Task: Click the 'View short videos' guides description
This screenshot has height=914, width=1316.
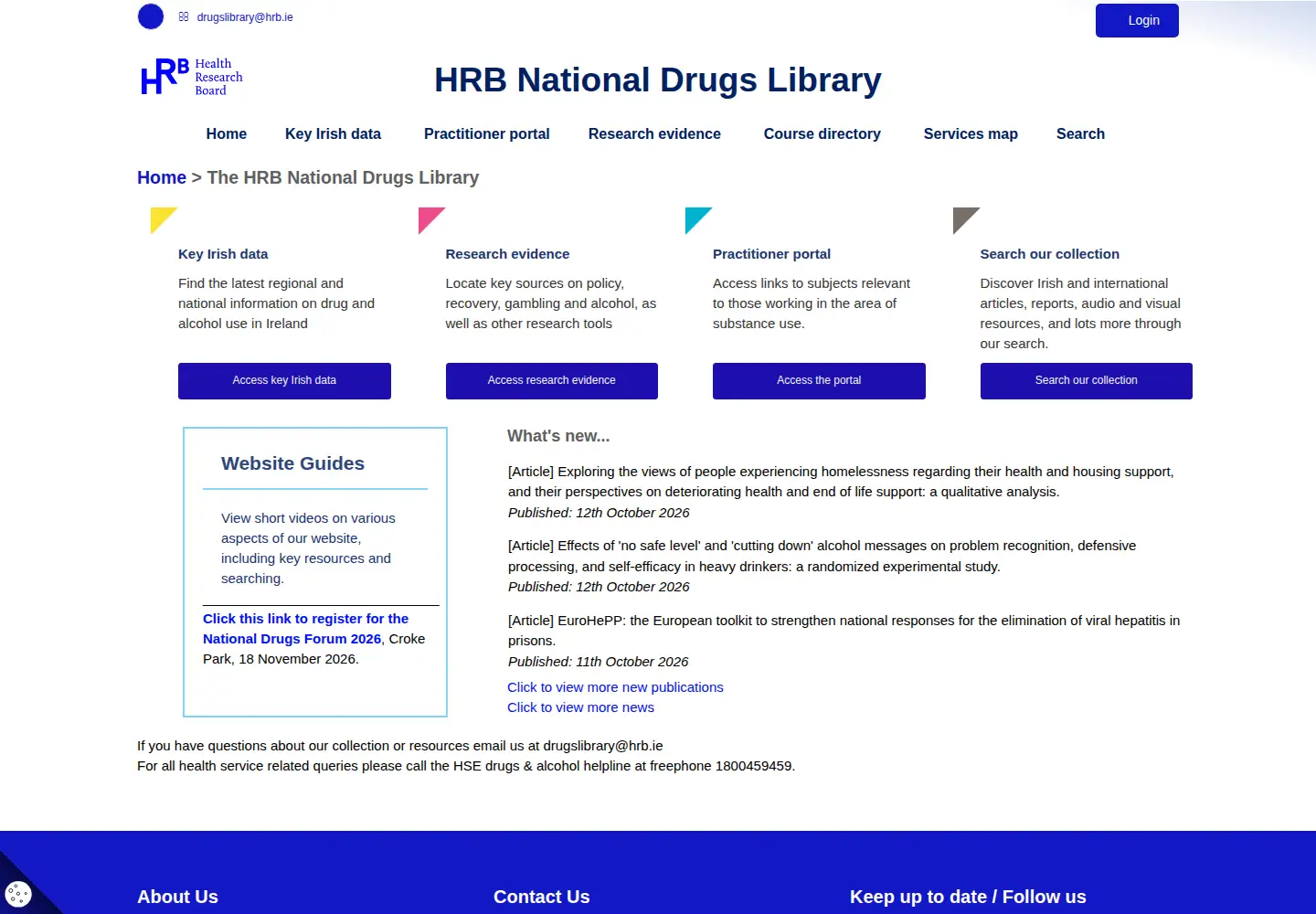Action: pos(308,548)
